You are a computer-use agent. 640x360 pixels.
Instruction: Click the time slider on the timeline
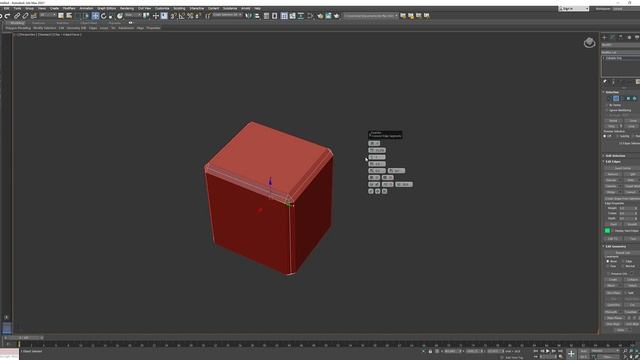coord(24,338)
